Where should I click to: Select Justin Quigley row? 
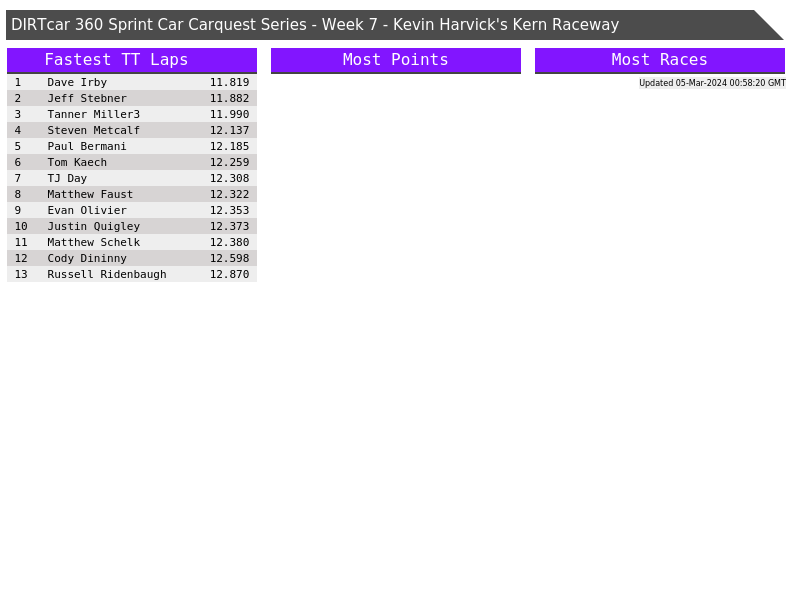[x=93, y=227]
